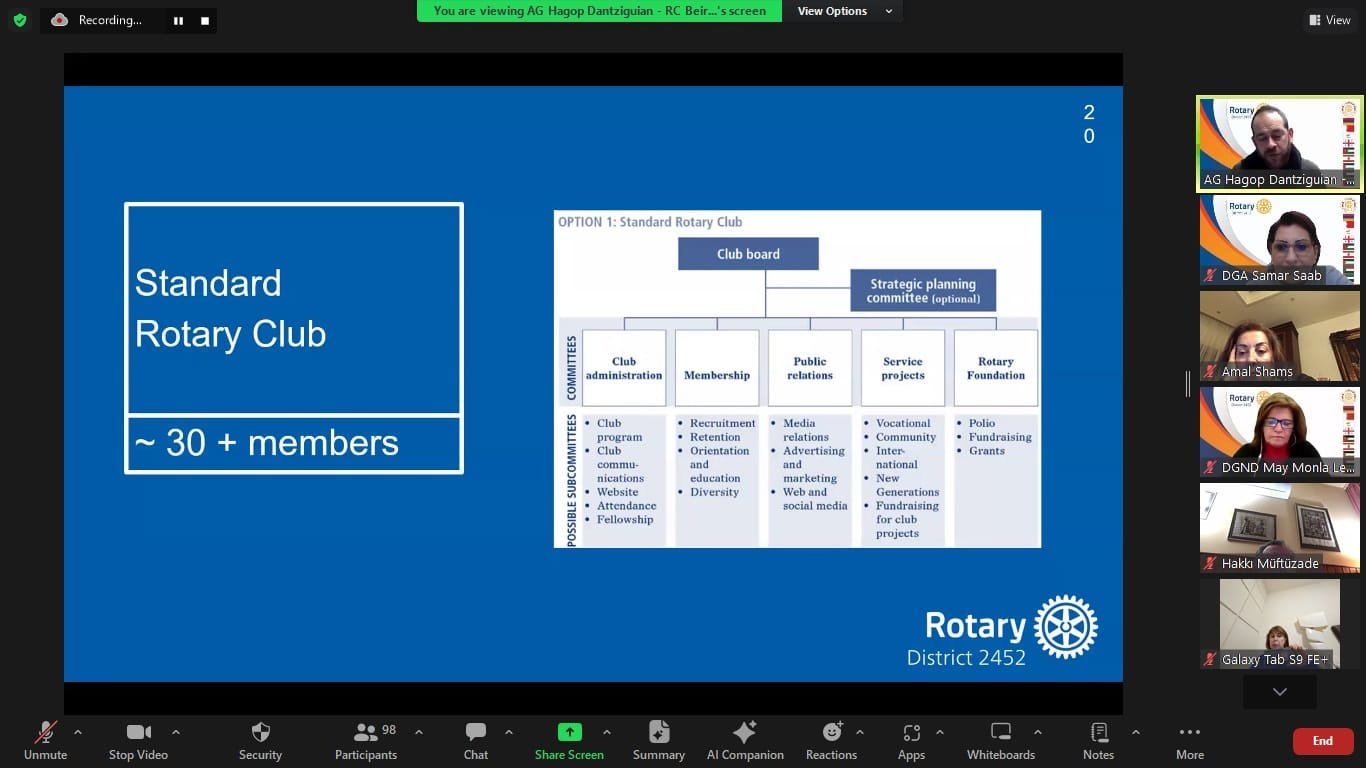Screen dimensions: 1366x768
Task: Pause the recording
Action: (x=178, y=20)
